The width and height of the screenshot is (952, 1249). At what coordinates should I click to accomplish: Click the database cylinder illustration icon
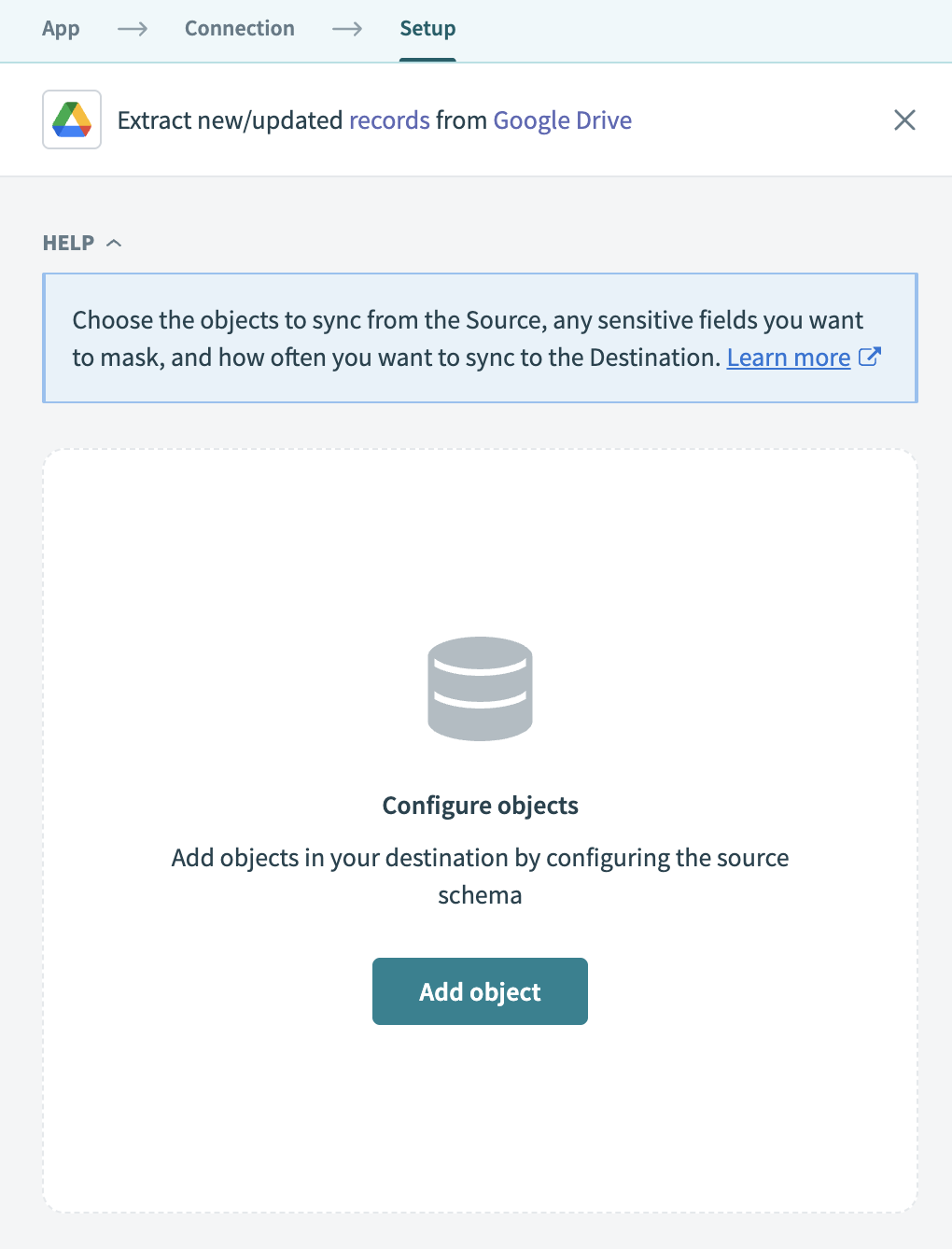click(480, 689)
